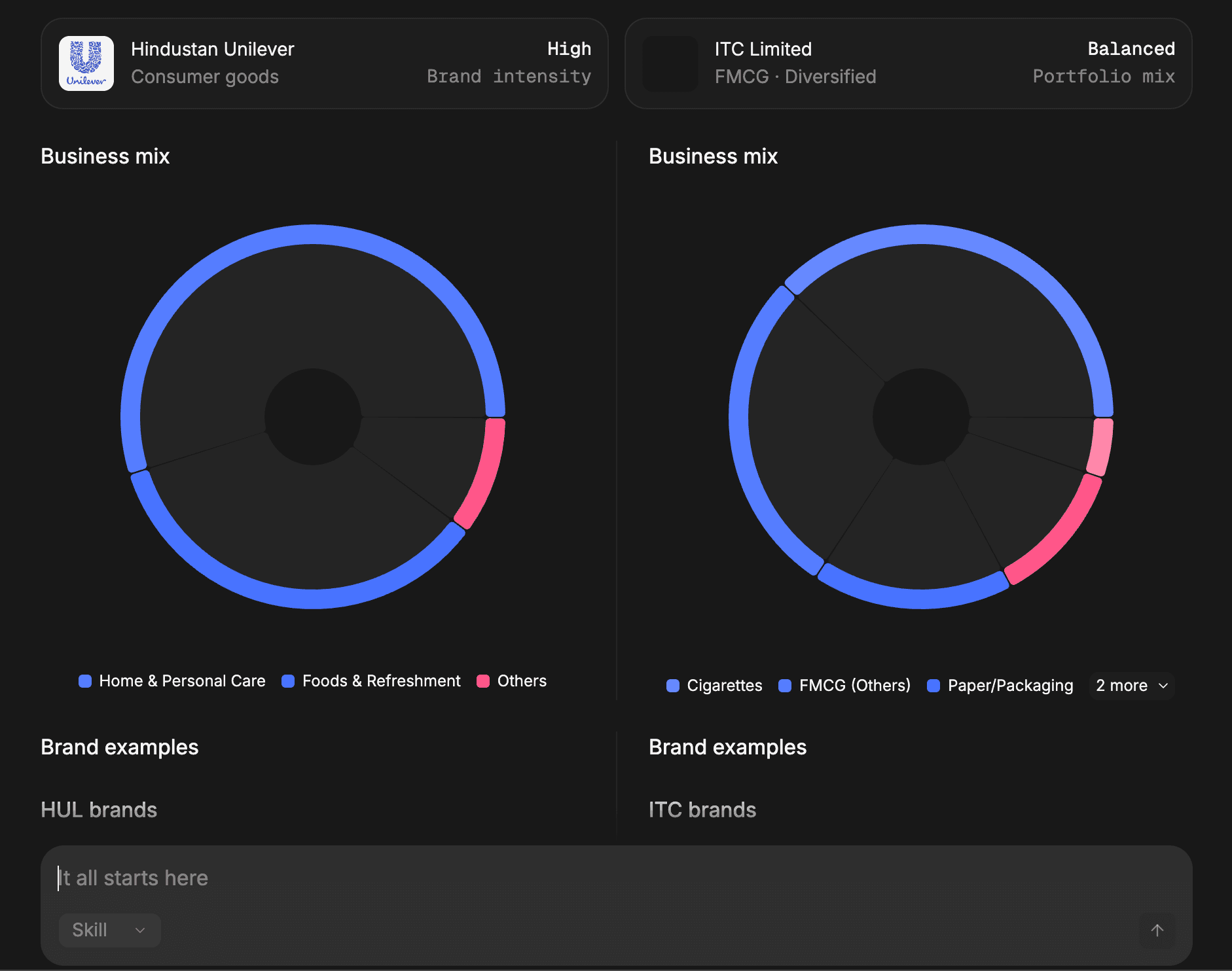
Task: Toggle the Others legend item
Action: [512, 681]
